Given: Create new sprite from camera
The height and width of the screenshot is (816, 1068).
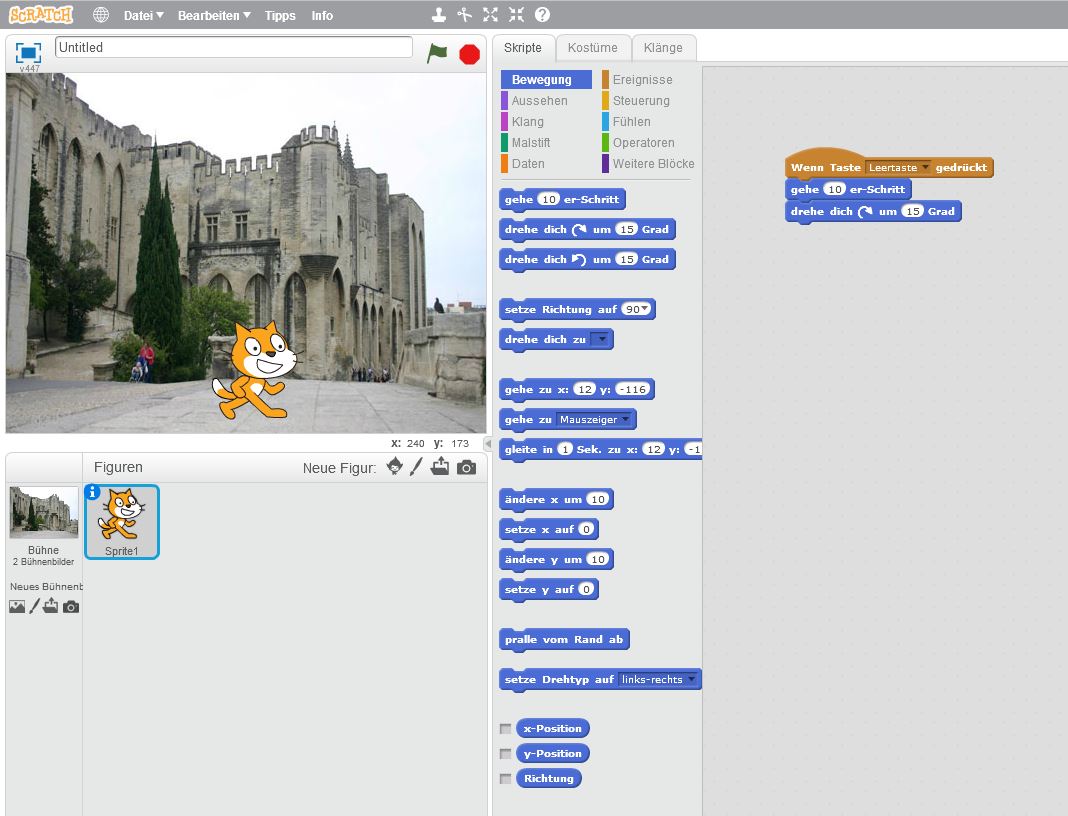Looking at the screenshot, I should click(465, 467).
